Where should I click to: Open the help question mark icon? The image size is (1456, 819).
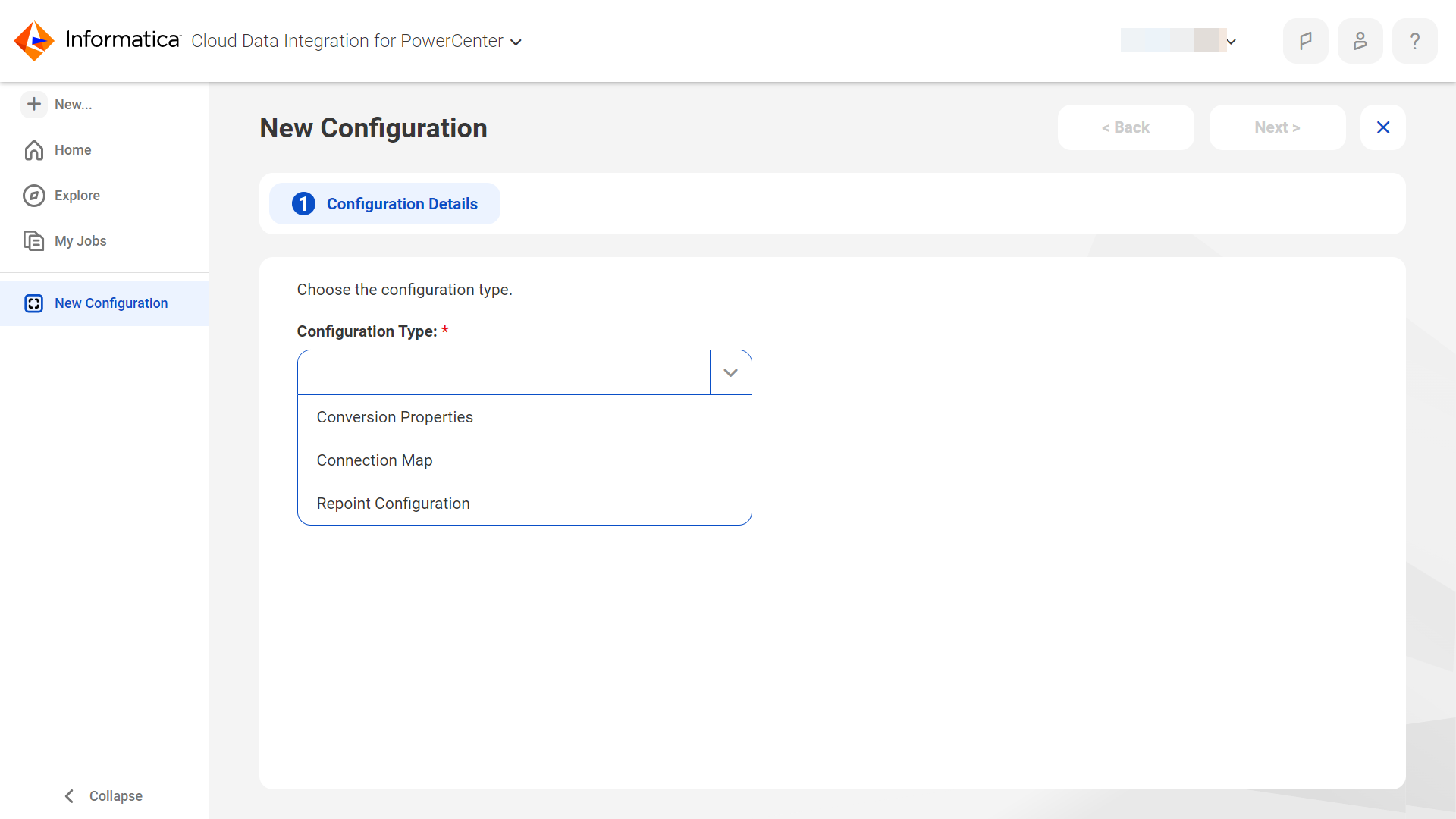pos(1415,41)
